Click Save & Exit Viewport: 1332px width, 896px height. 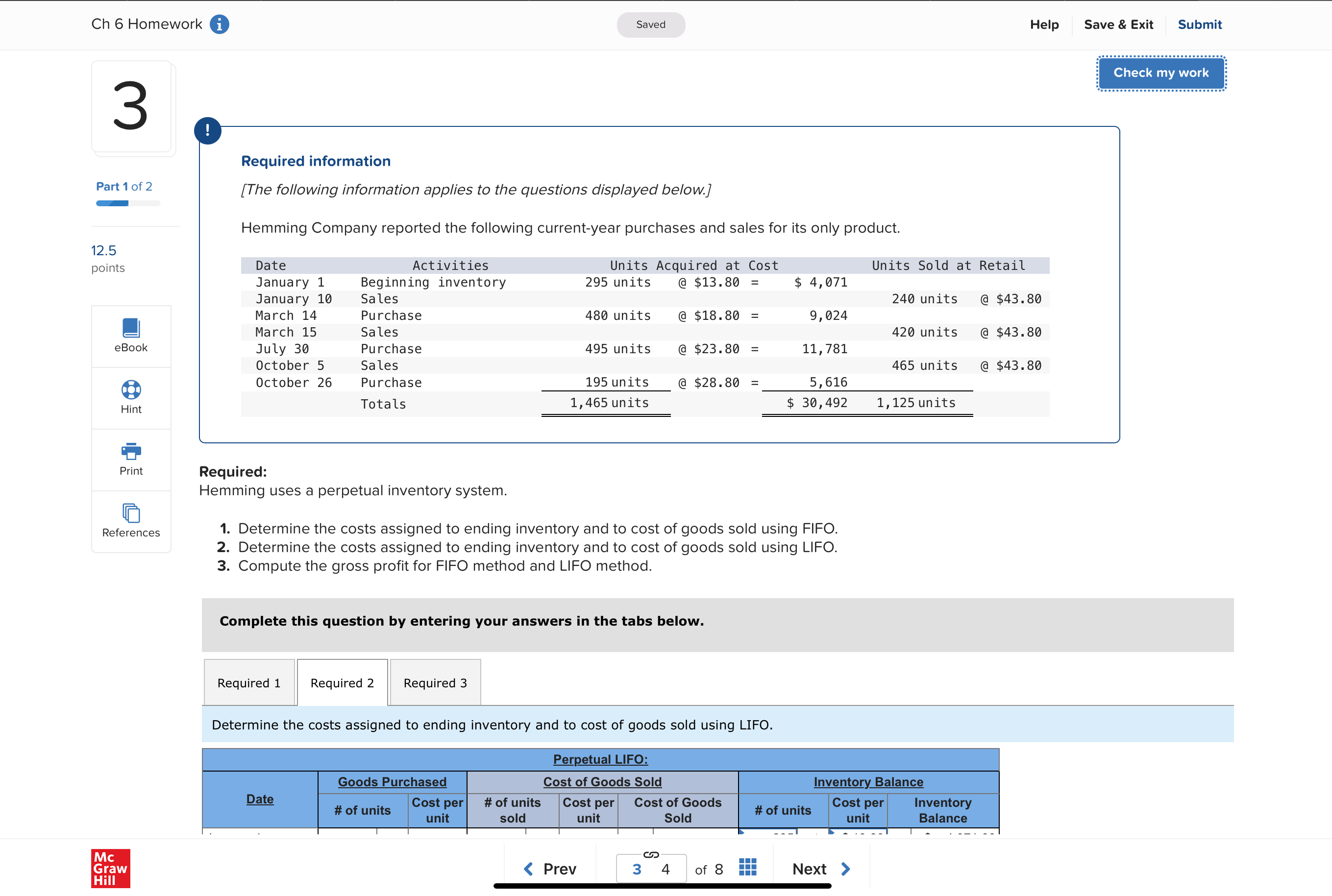point(1118,24)
